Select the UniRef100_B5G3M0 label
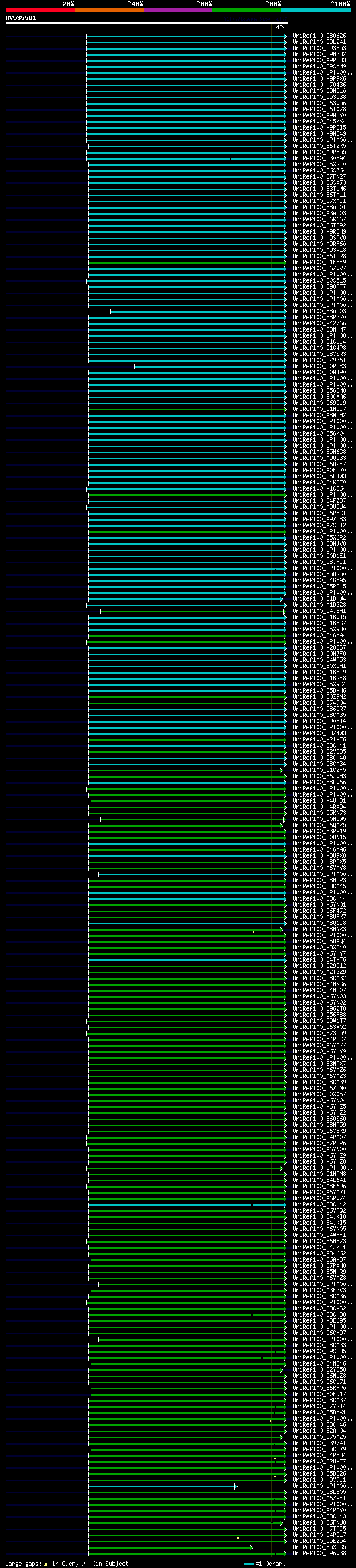 click(x=319, y=391)
